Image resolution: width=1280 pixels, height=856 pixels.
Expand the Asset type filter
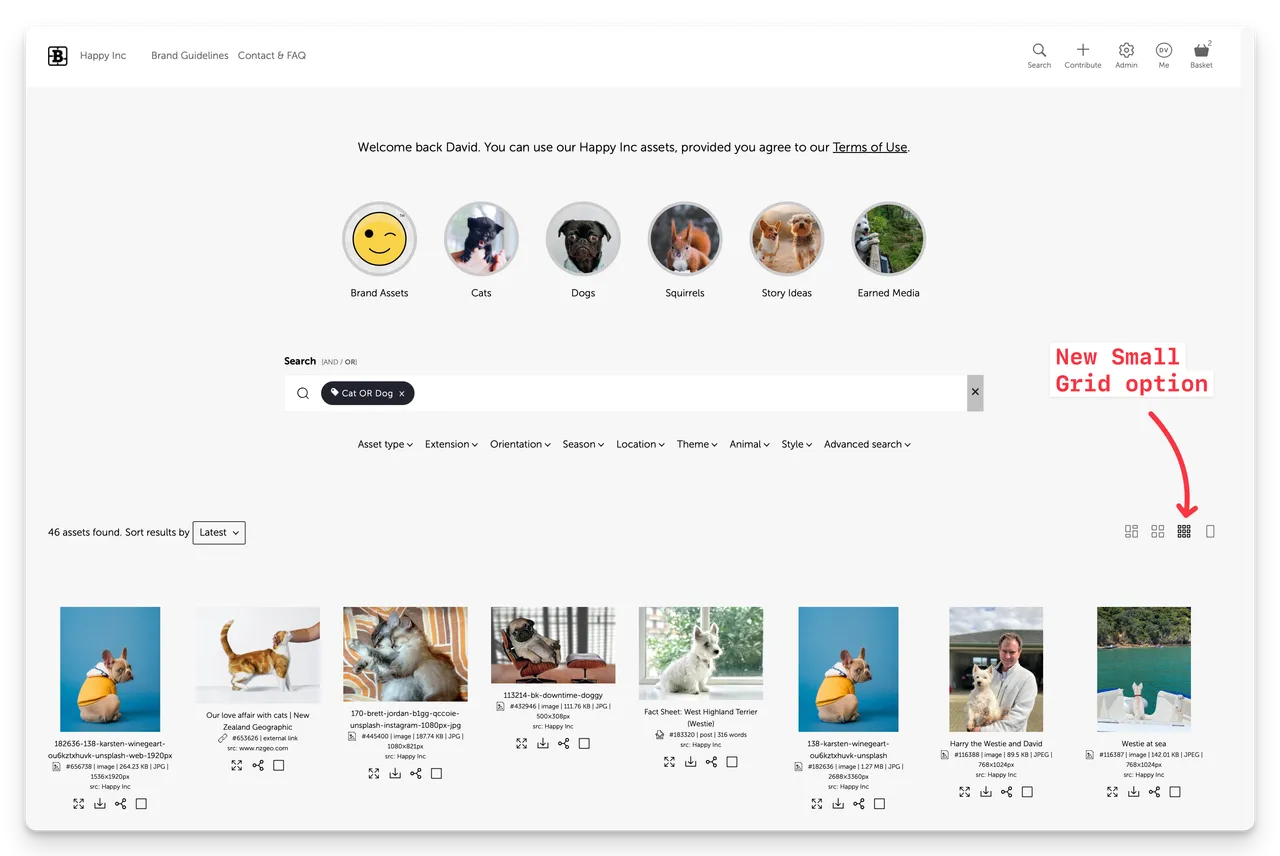click(x=385, y=444)
